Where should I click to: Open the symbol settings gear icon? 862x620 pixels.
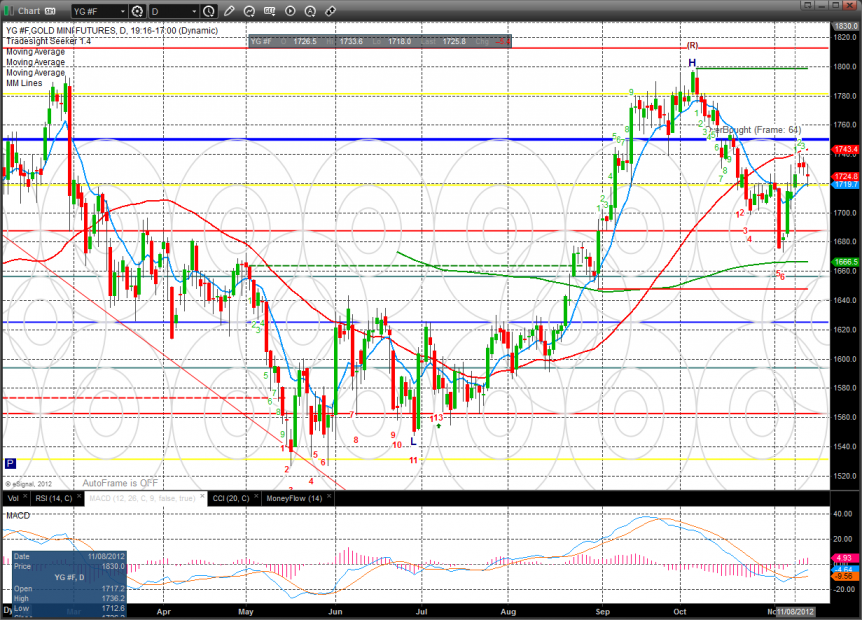coord(137,11)
